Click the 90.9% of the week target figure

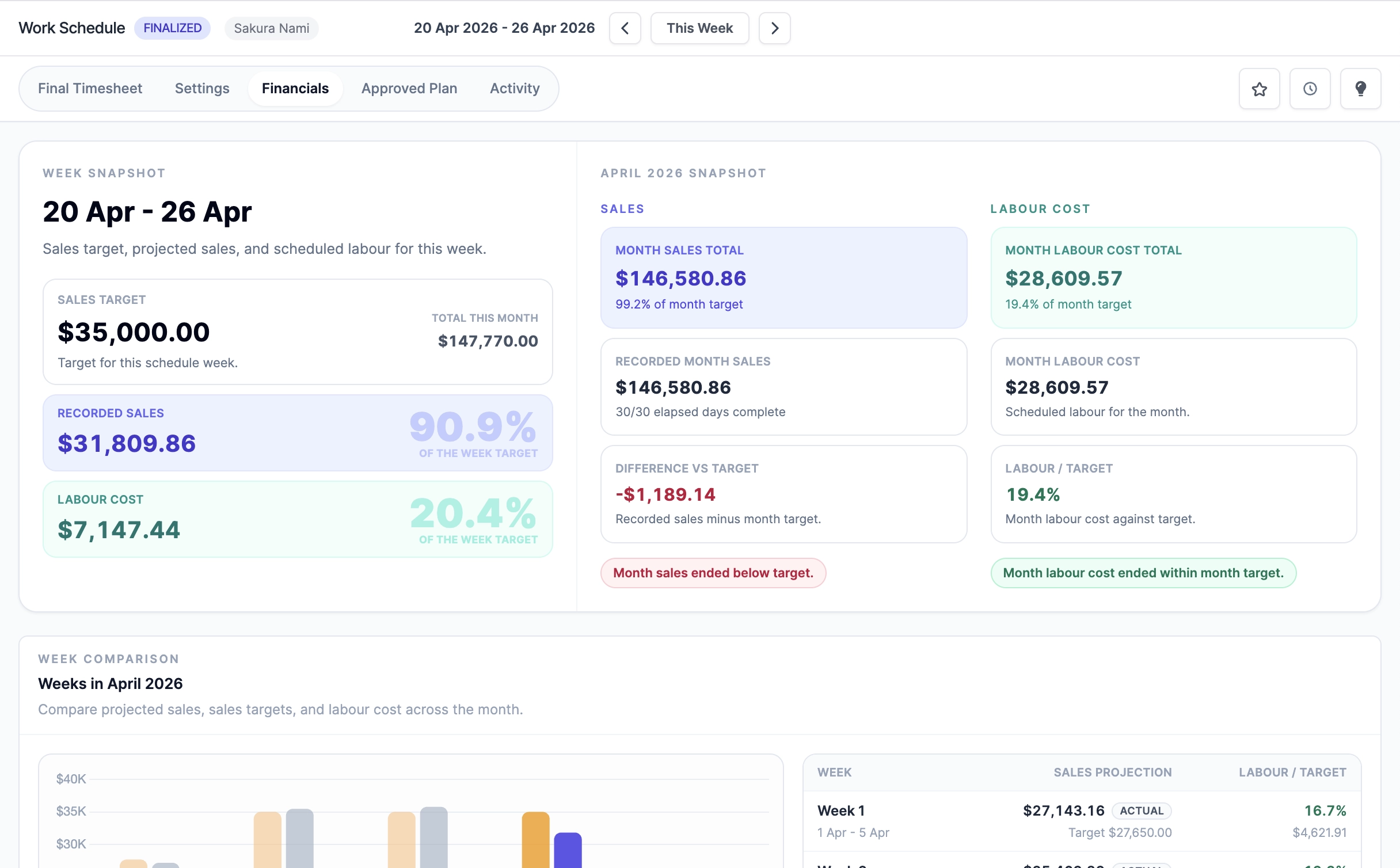(x=473, y=427)
